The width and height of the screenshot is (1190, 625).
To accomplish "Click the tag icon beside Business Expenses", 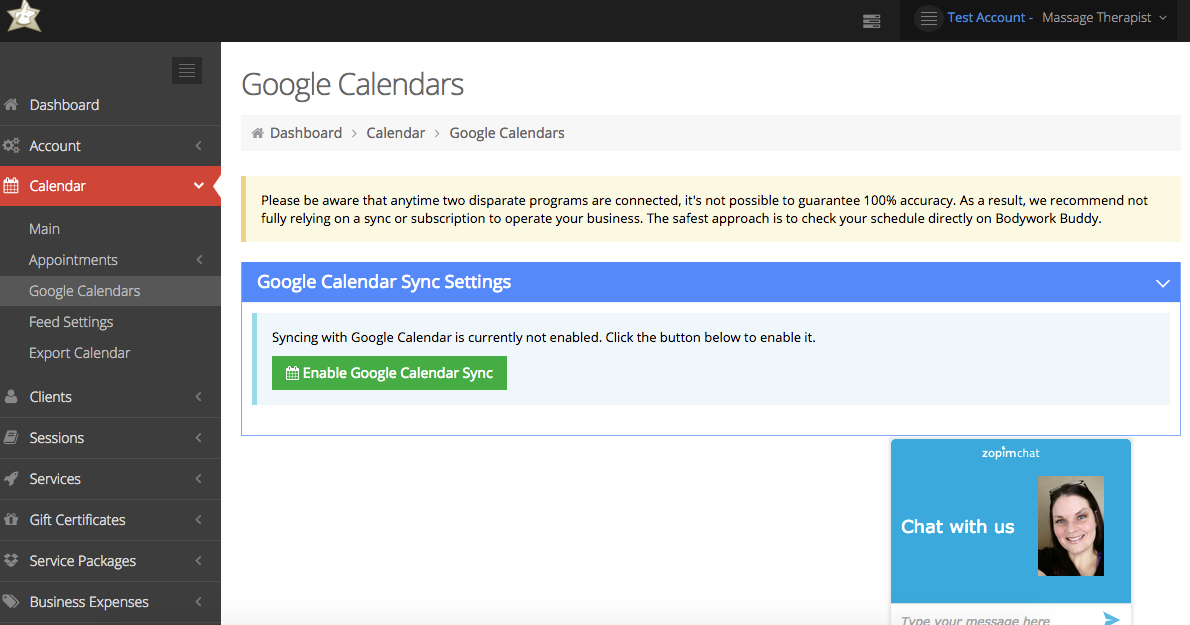I will [x=13, y=602].
